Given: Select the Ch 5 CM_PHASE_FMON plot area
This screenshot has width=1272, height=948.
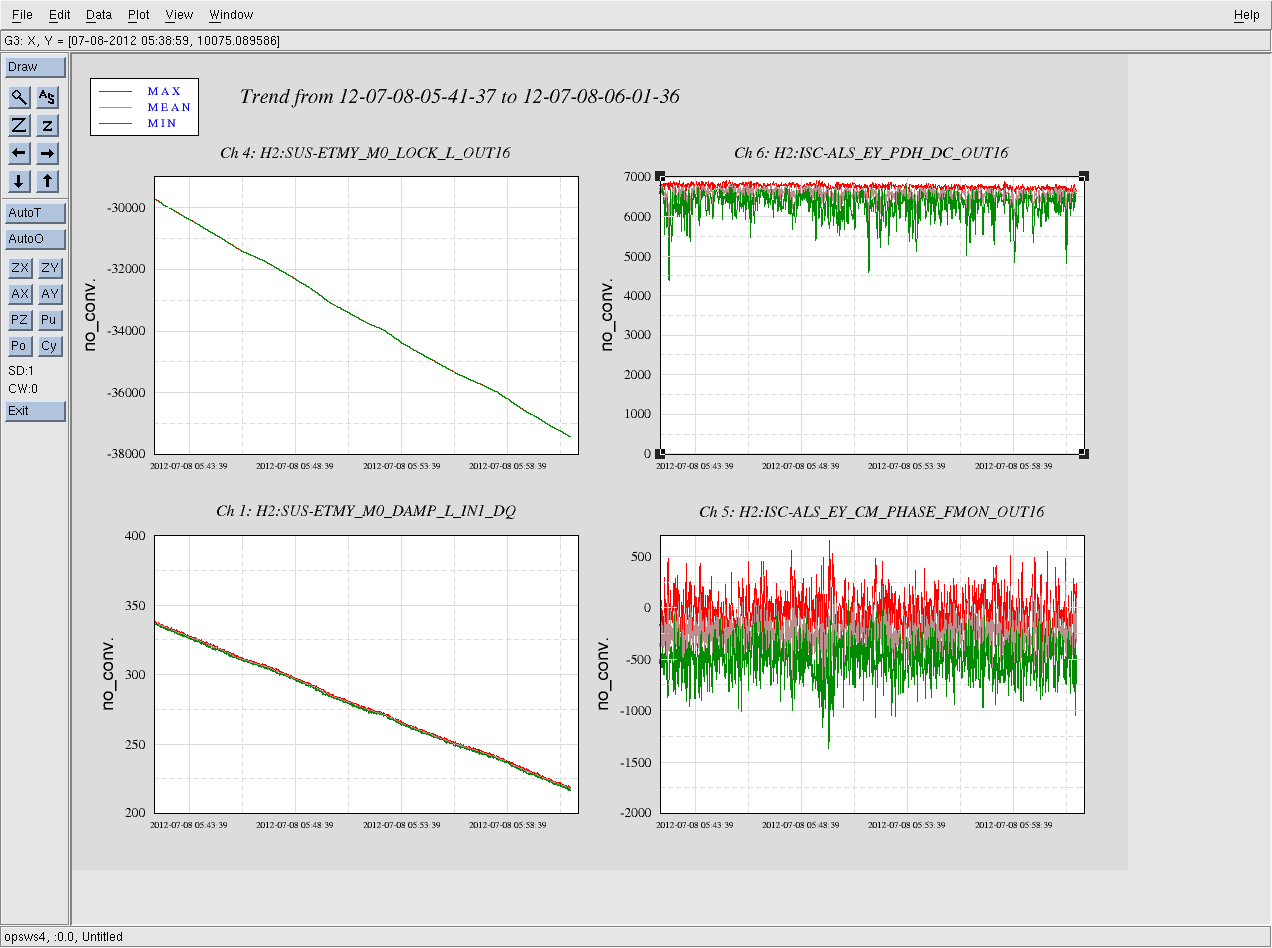Looking at the screenshot, I should [872, 674].
